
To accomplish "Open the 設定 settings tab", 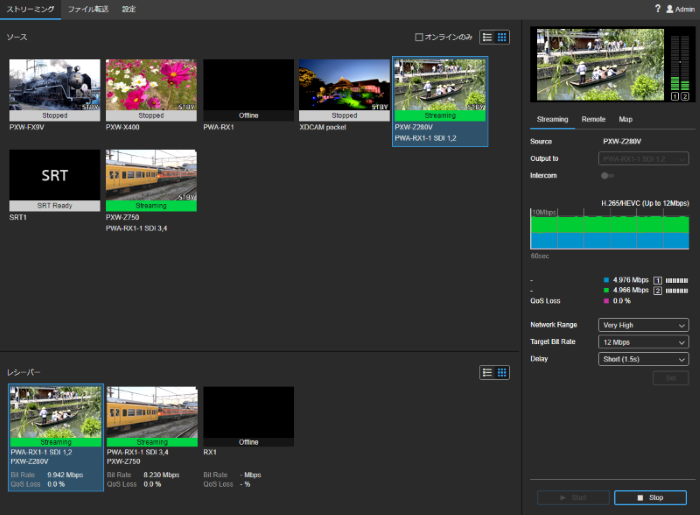I will point(129,8).
